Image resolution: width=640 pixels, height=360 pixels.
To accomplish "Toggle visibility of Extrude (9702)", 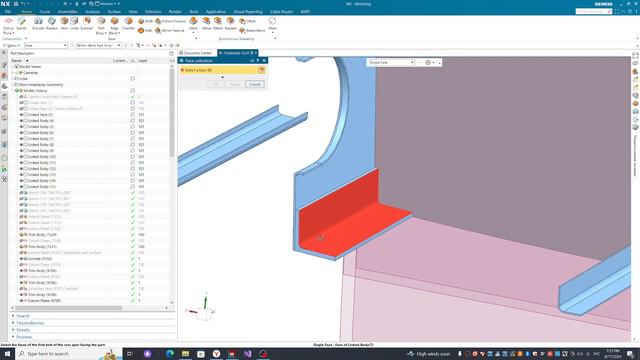I will tap(21, 259).
